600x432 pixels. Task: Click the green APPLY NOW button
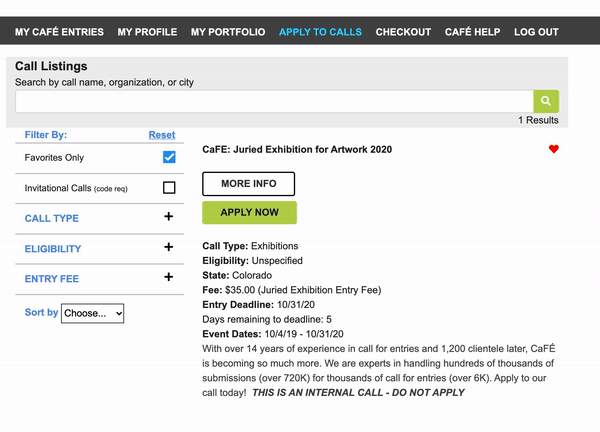(249, 212)
